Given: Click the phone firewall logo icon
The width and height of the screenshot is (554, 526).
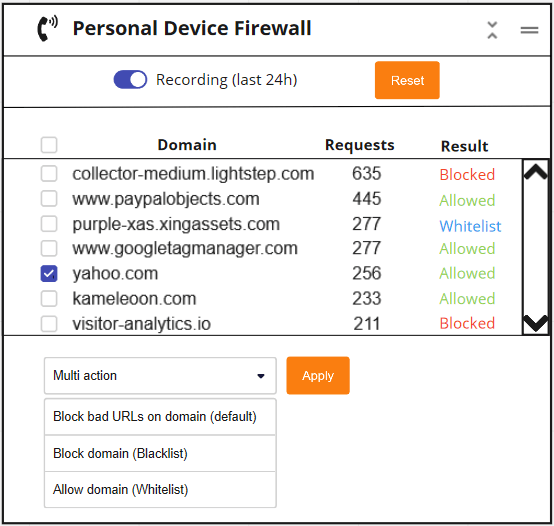Looking at the screenshot, I should [x=47, y=28].
